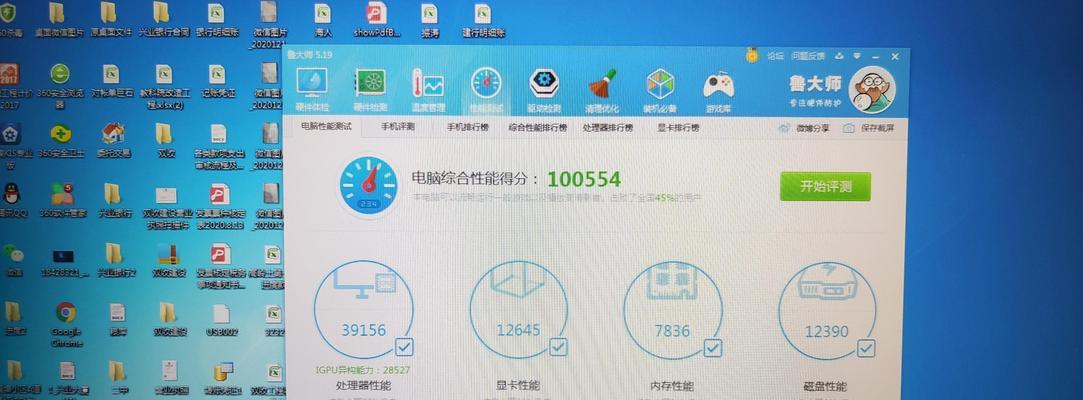Screen dimensions: 1083x400
Task: Click 内存性能 label
Action: [672, 385]
